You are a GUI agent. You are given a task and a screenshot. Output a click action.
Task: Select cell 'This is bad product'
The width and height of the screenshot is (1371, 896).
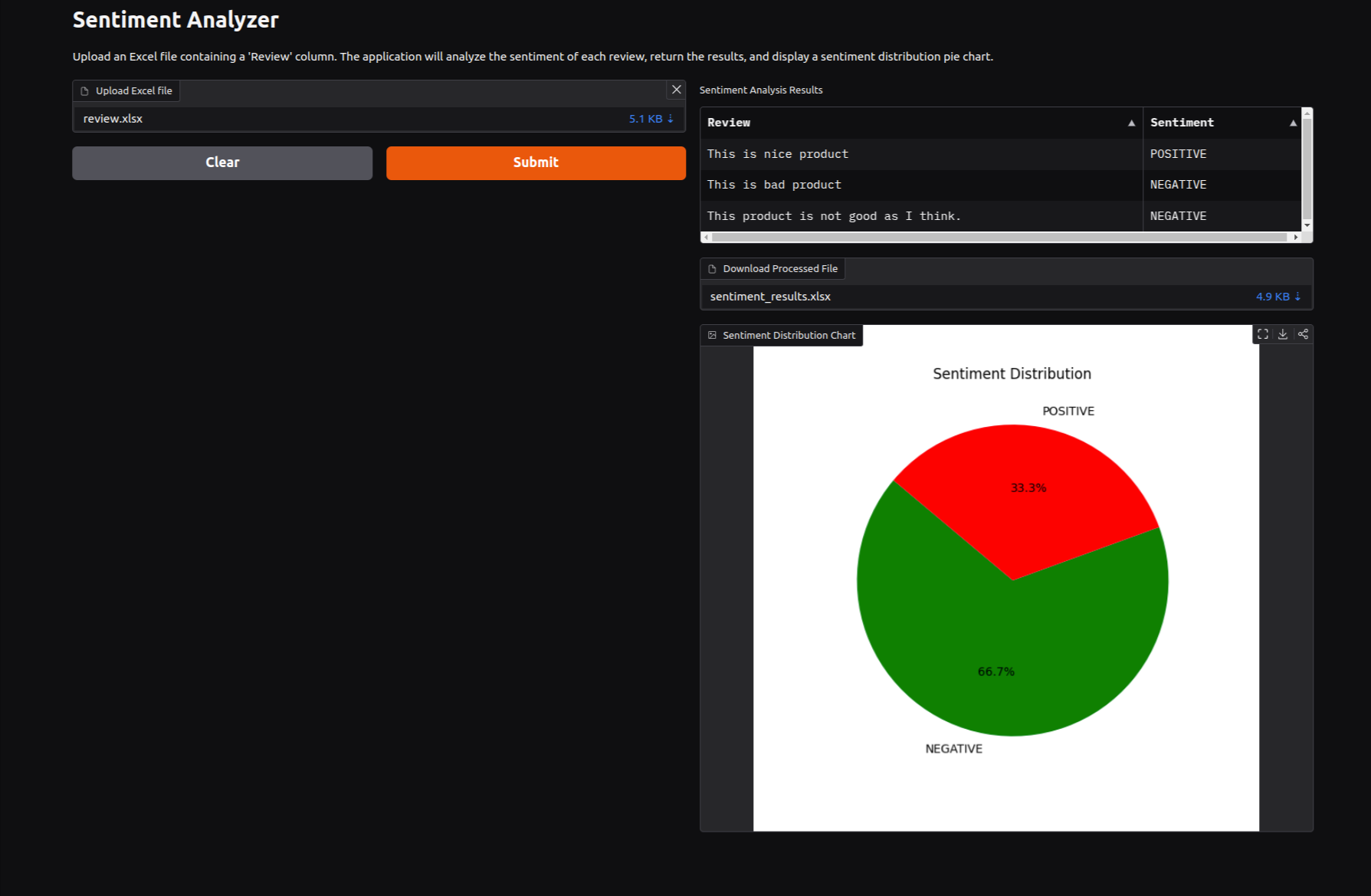921,185
